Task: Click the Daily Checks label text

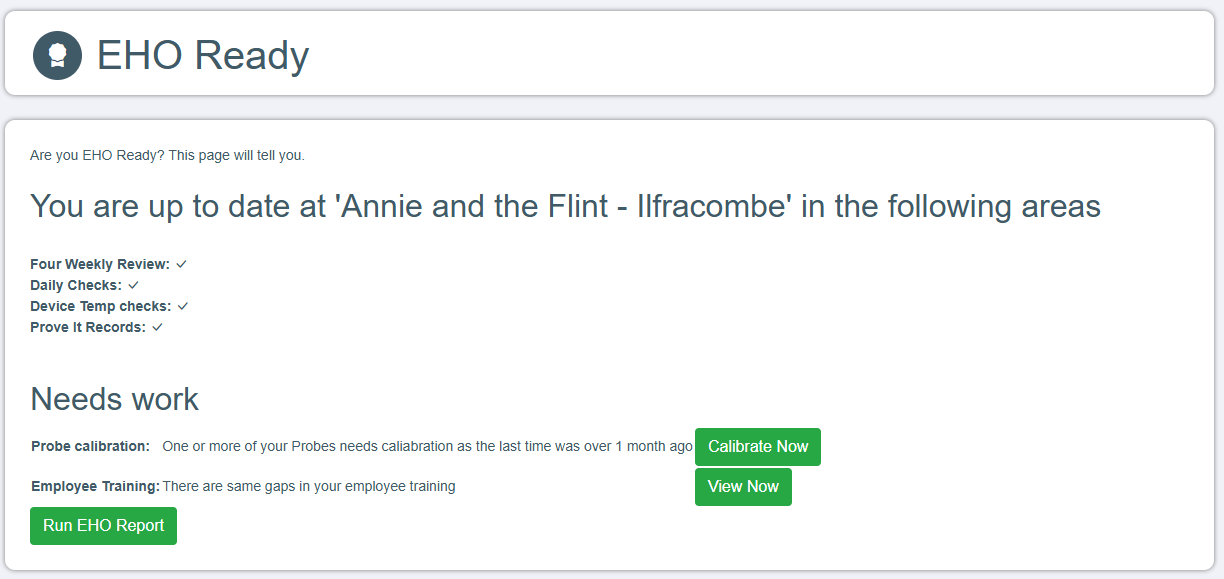Action: (x=76, y=285)
